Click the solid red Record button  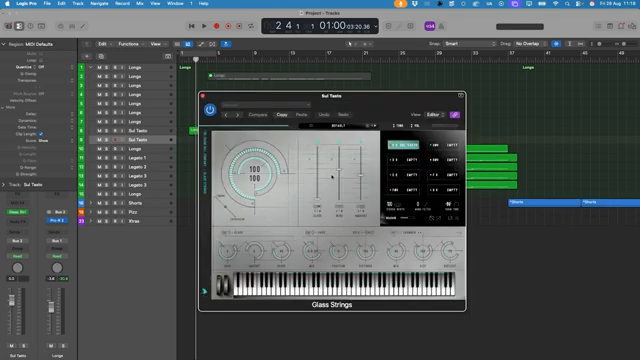click(217, 26)
